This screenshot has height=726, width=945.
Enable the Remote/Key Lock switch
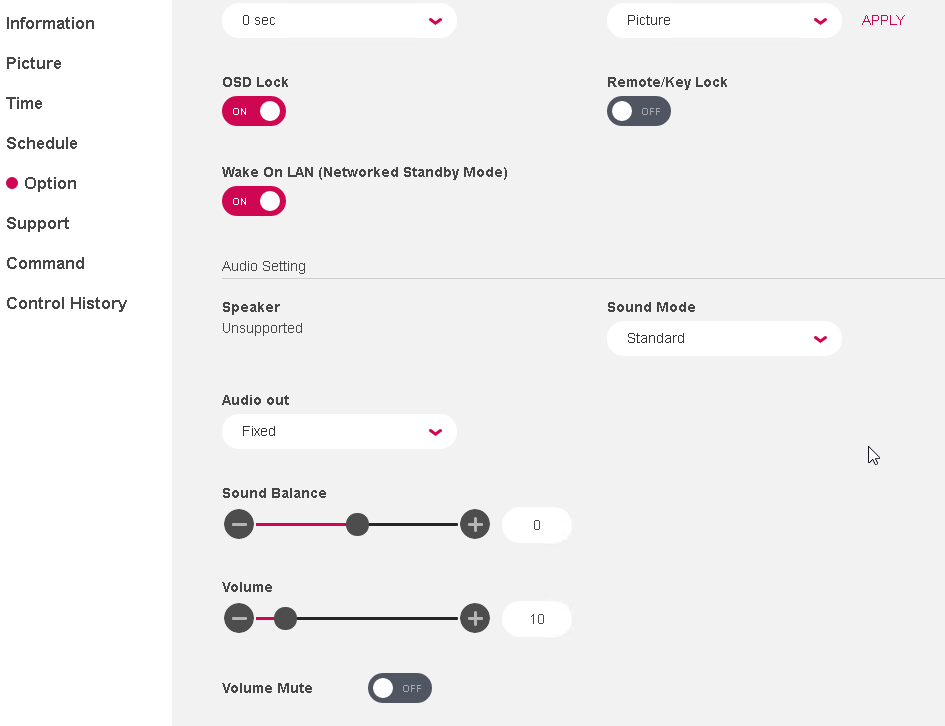[638, 111]
